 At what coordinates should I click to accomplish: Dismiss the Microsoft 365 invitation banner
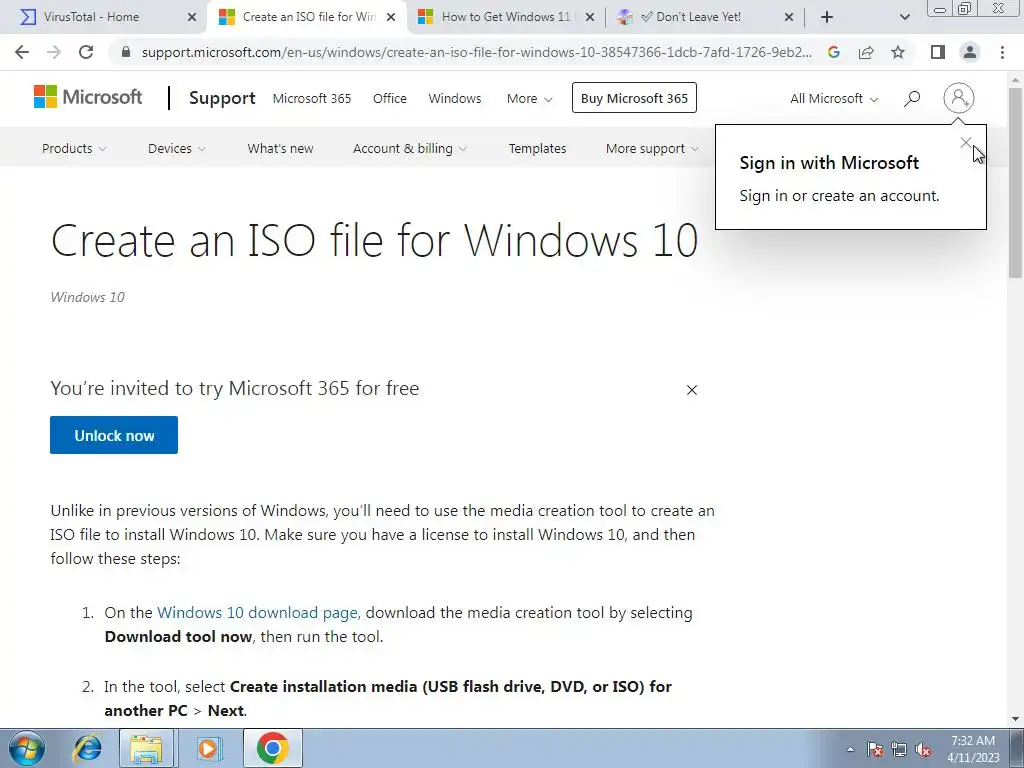pyautogui.click(x=692, y=390)
